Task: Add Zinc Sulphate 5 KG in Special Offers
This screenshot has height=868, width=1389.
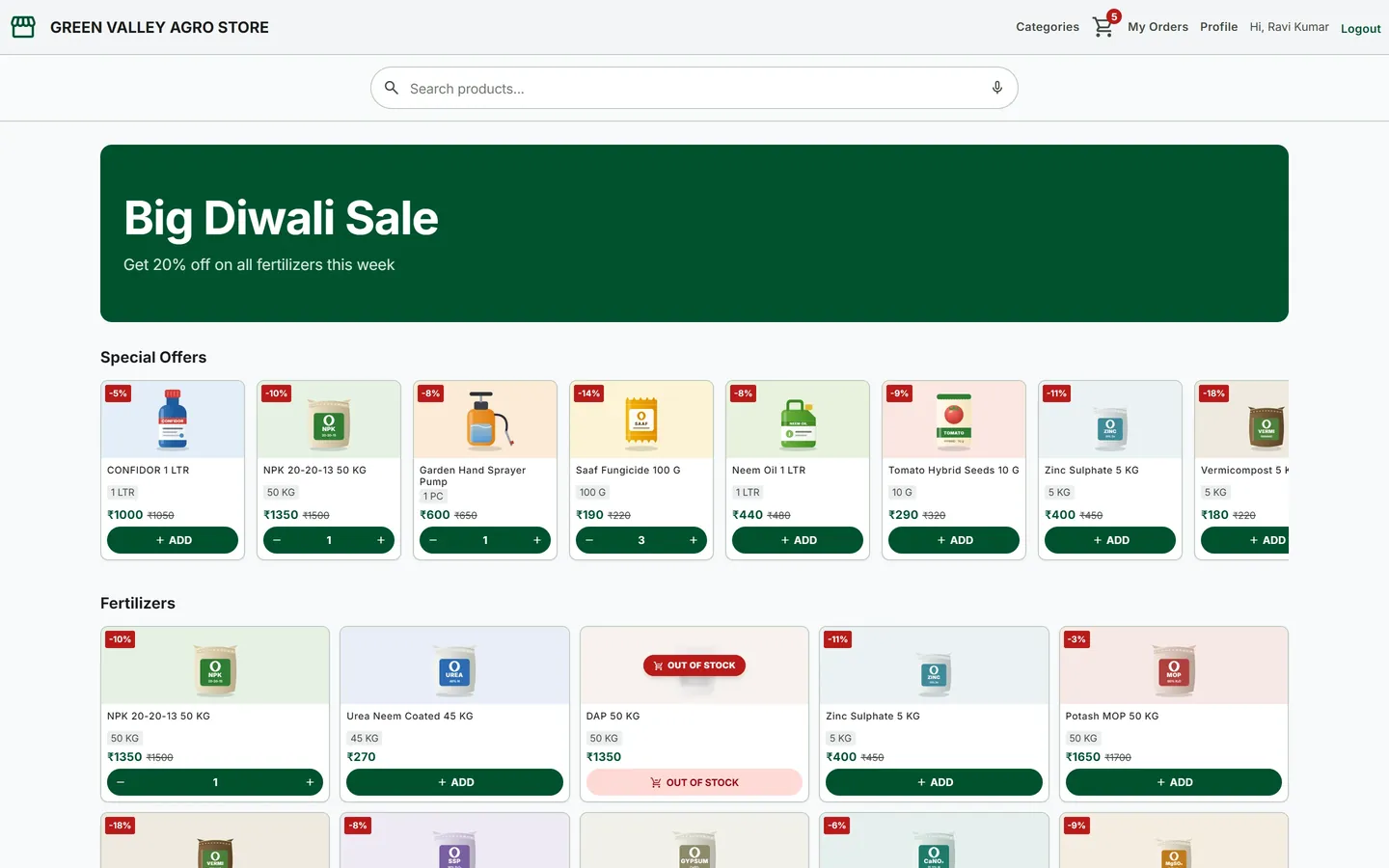Action: point(1110,540)
